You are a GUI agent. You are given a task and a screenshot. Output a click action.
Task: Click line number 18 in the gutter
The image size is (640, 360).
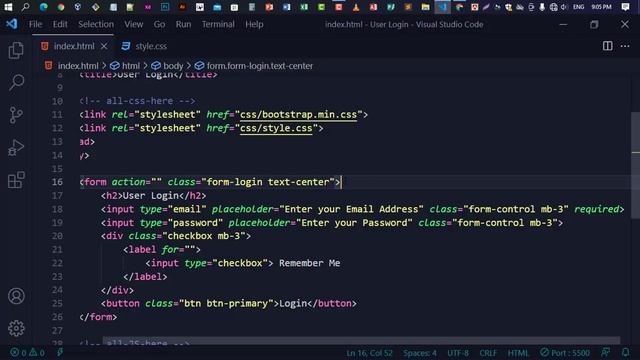tap(57, 209)
